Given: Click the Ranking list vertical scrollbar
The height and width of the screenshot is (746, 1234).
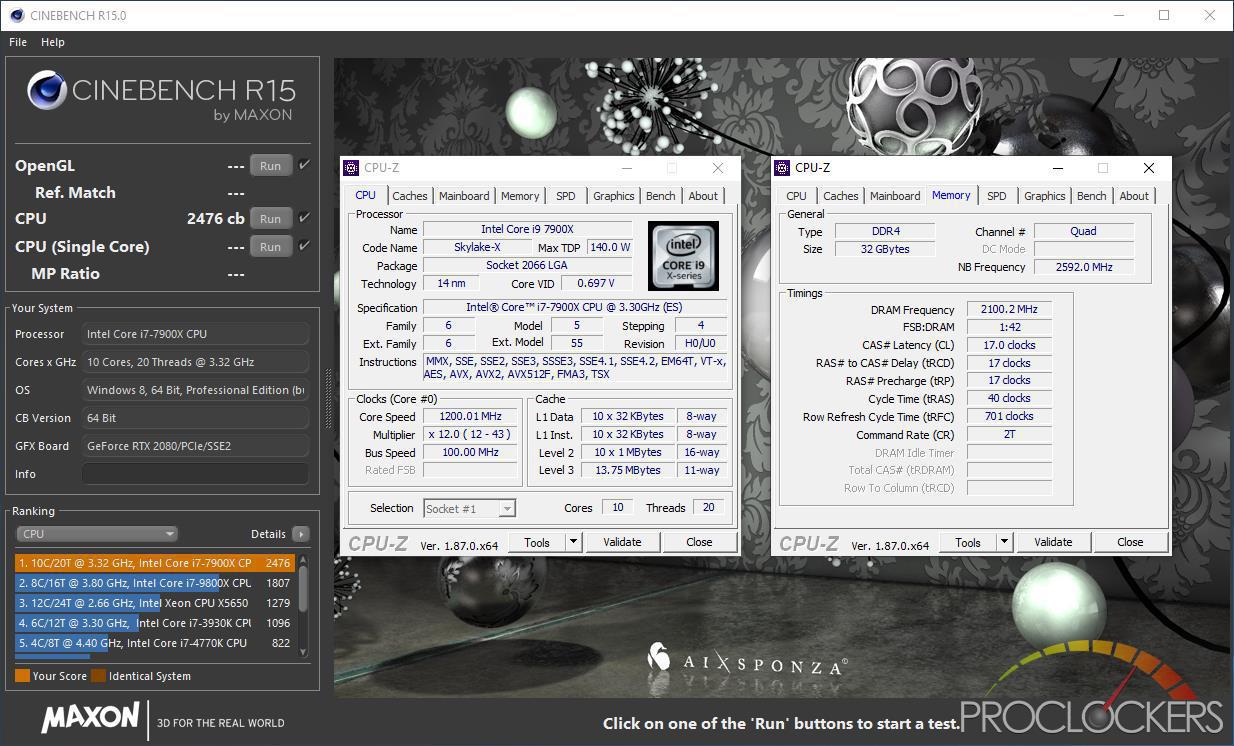Looking at the screenshot, I should pyautogui.click(x=302, y=604).
